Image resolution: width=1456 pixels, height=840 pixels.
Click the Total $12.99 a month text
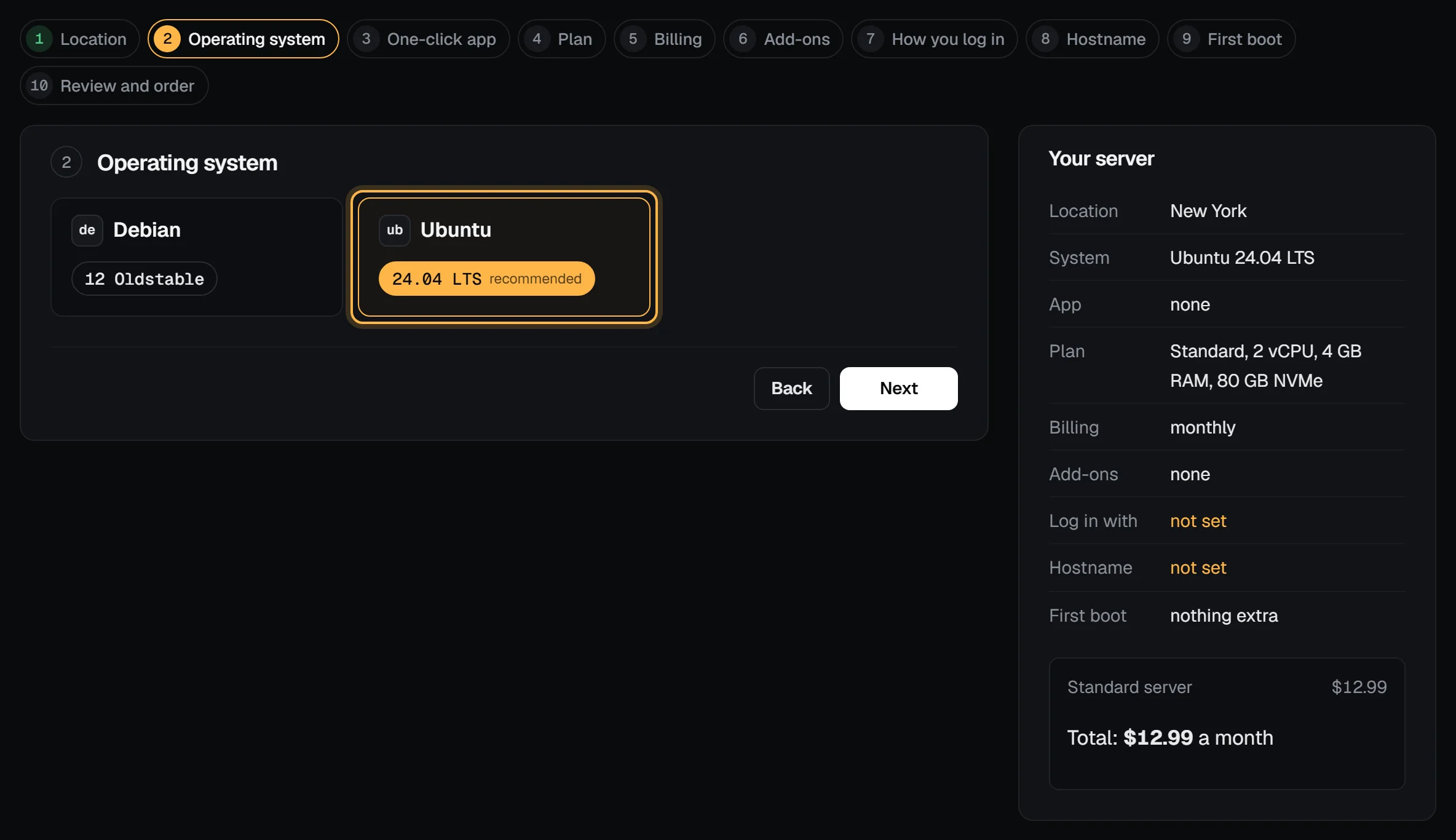click(x=1170, y=737)
